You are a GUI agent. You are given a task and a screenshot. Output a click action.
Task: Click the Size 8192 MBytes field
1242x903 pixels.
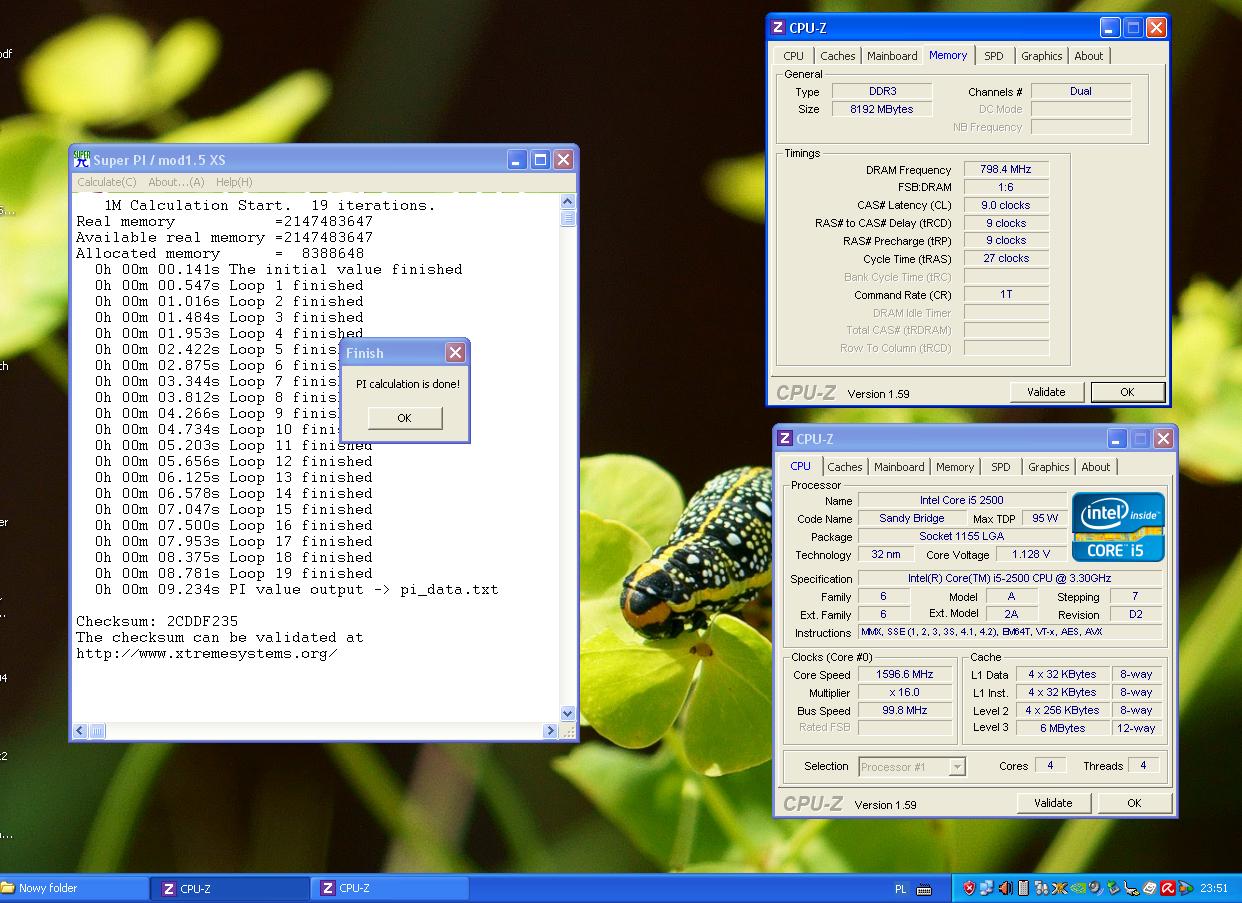(882, 109)
